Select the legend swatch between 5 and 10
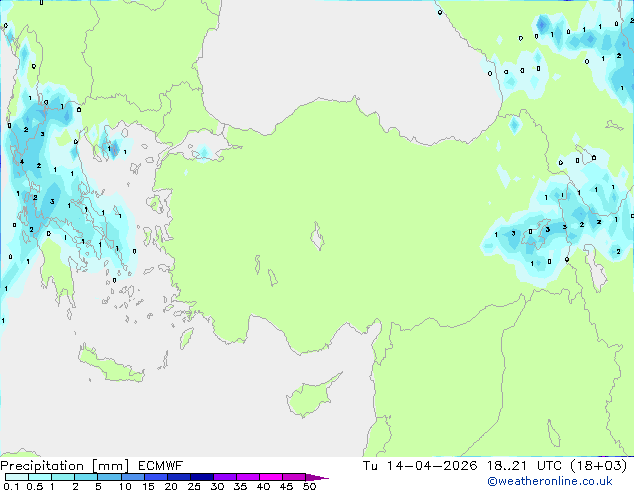The image size is (634, 490). coord(109,477)
